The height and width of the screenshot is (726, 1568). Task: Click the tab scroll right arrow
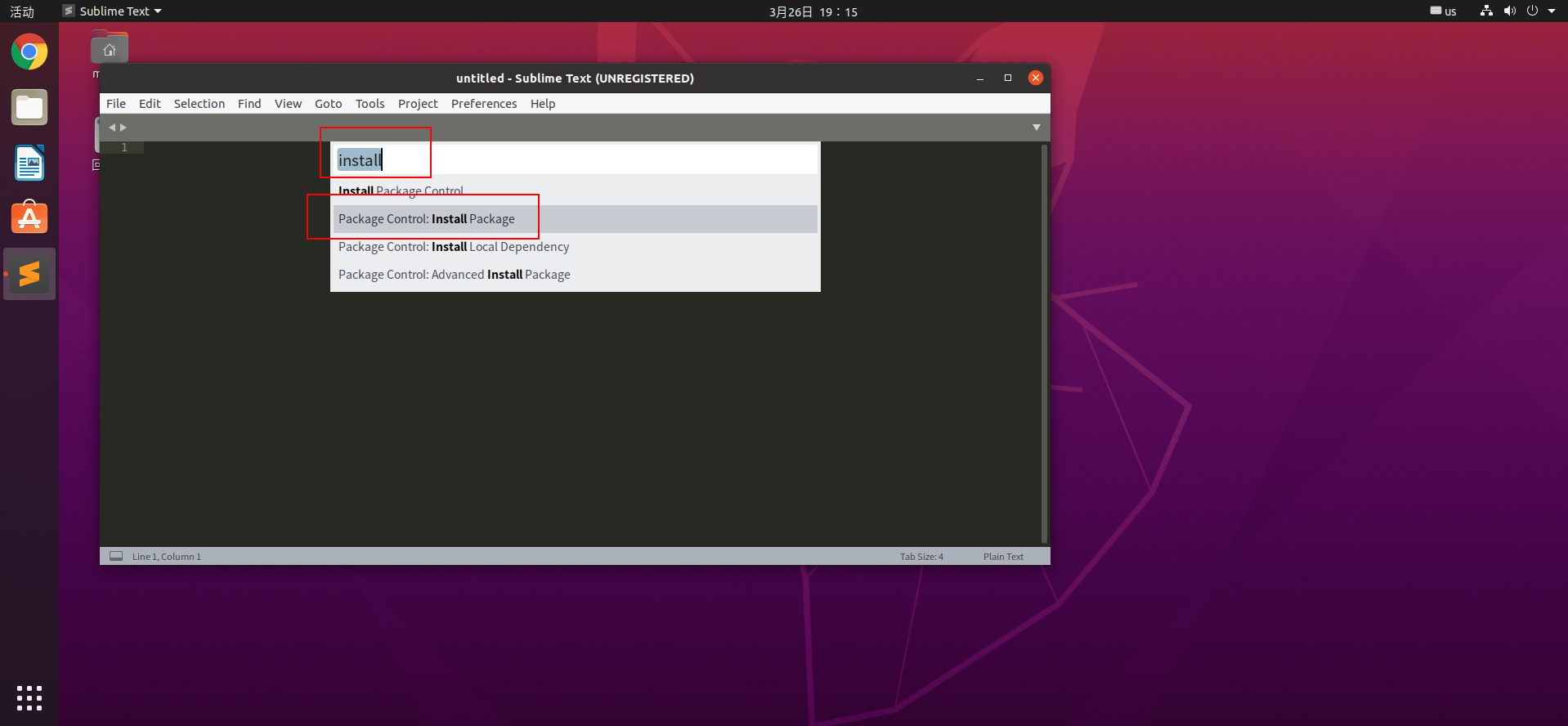point(123,128)
